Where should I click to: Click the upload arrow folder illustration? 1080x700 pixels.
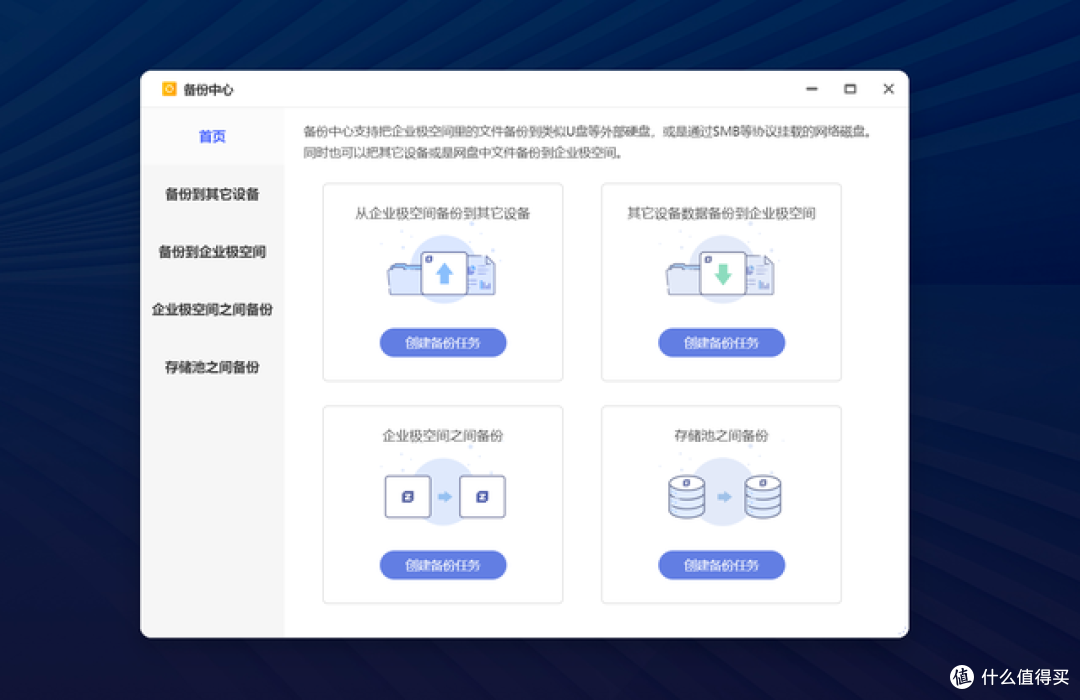tap(442, 271)
